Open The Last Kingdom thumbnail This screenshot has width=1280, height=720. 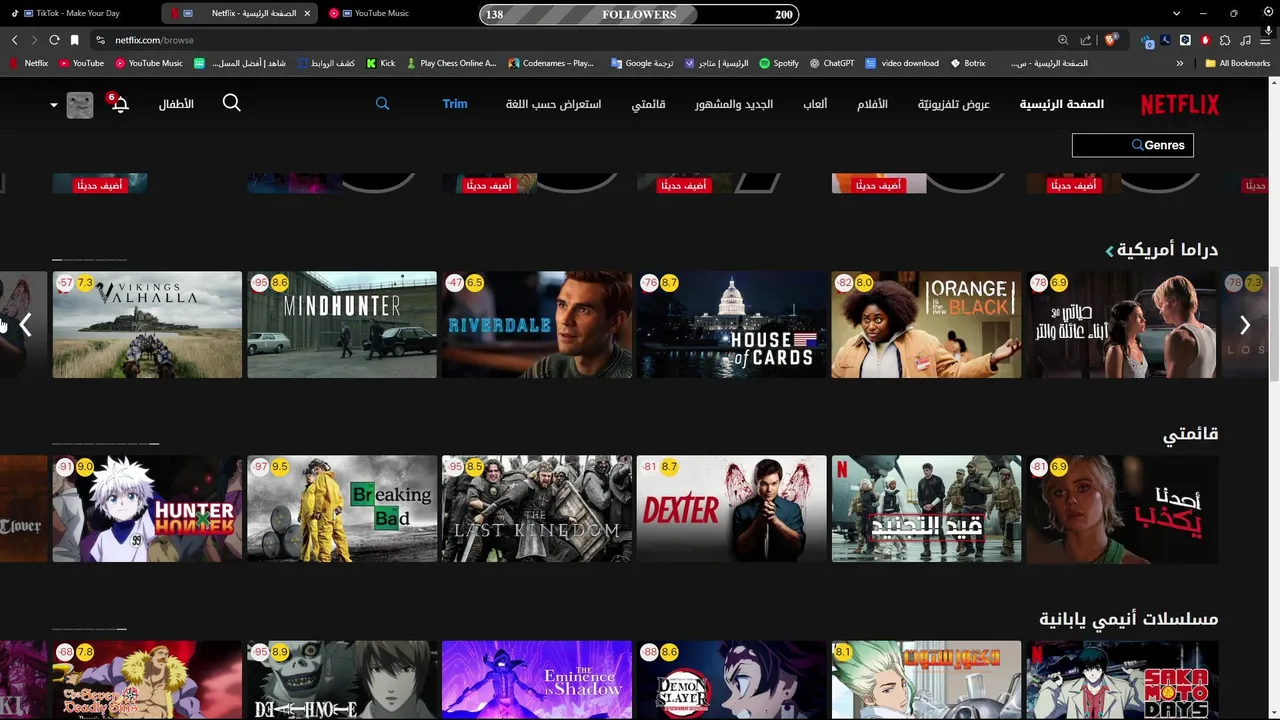click(537, 509)
